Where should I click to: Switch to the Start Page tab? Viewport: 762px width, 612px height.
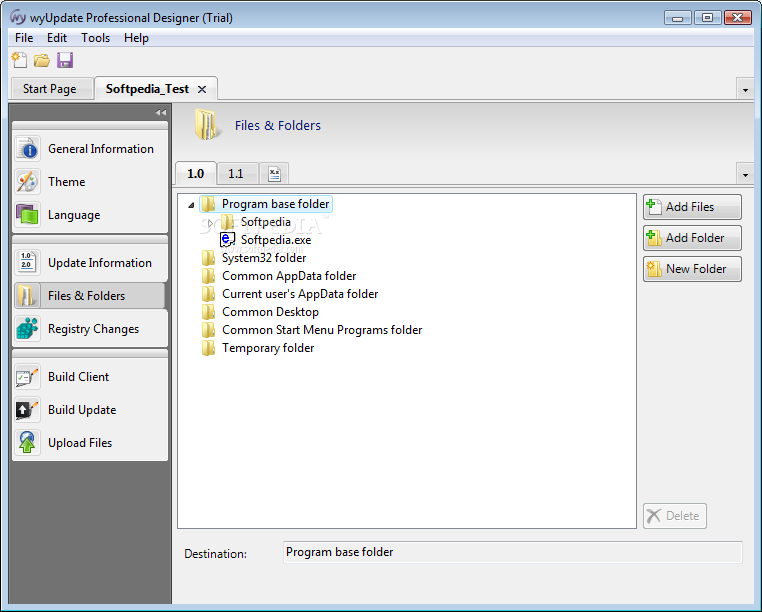(x=52, y=89)
